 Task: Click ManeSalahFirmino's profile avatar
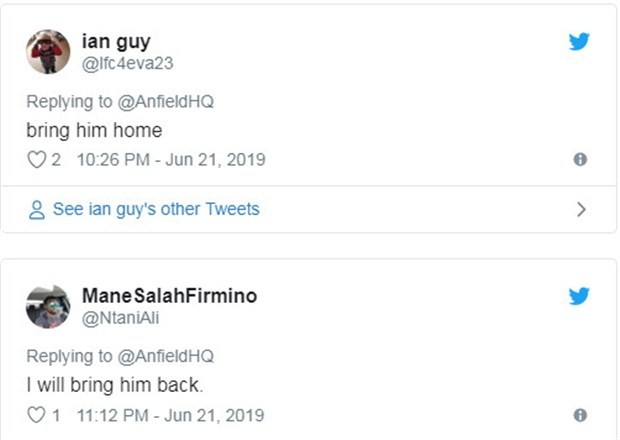point(48,306)
